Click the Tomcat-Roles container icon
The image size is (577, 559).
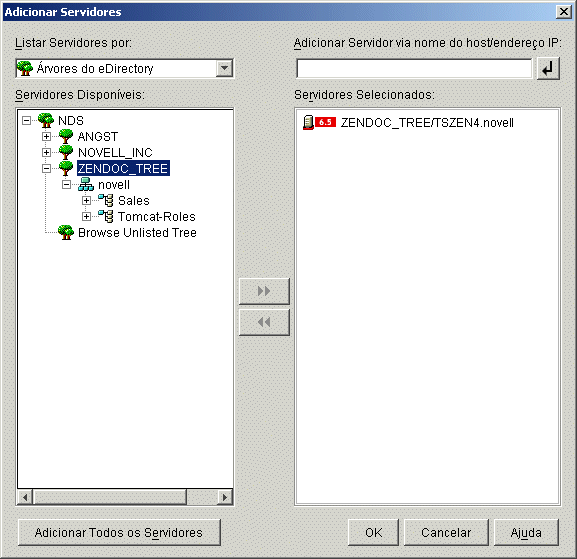tap(106, 216)
